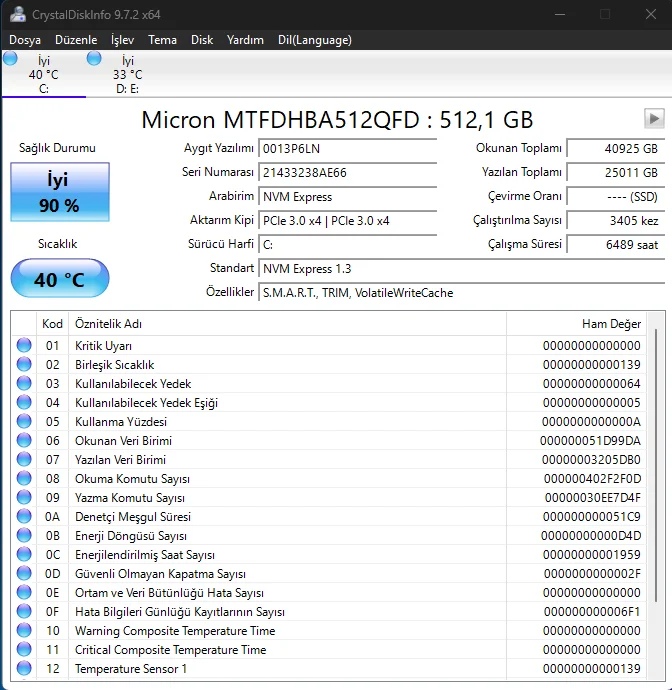The image size is (672, 690).
Task: Click the CrystalDiskInfo app icon in title bar
Action: pos(17,14)
